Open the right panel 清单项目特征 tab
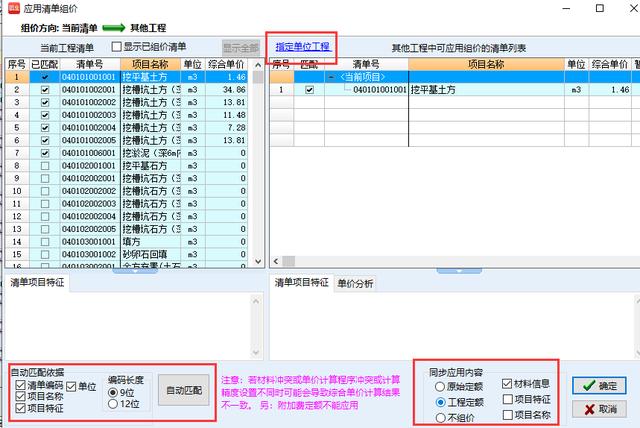Screen dimensions: 640x428 (x=301, y=283)
